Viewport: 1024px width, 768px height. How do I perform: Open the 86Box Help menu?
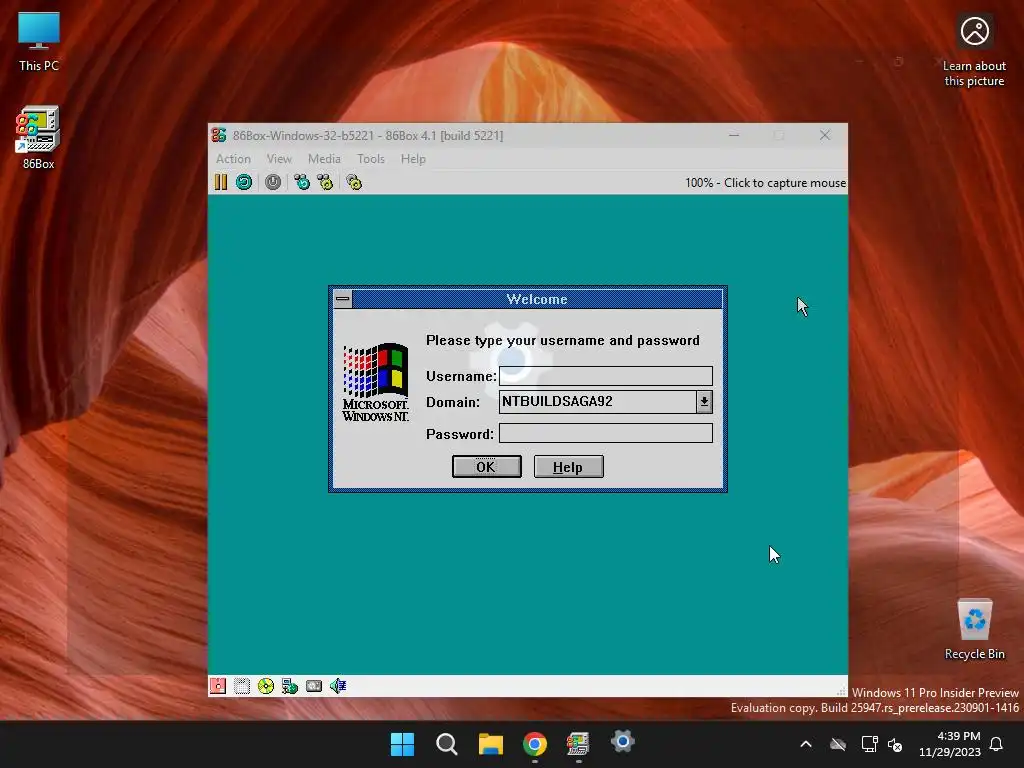tap(413, 159)
